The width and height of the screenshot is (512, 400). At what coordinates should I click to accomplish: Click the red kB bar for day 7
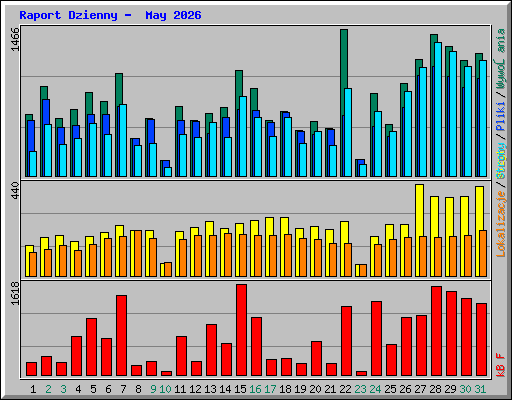(x=121, y=335)
